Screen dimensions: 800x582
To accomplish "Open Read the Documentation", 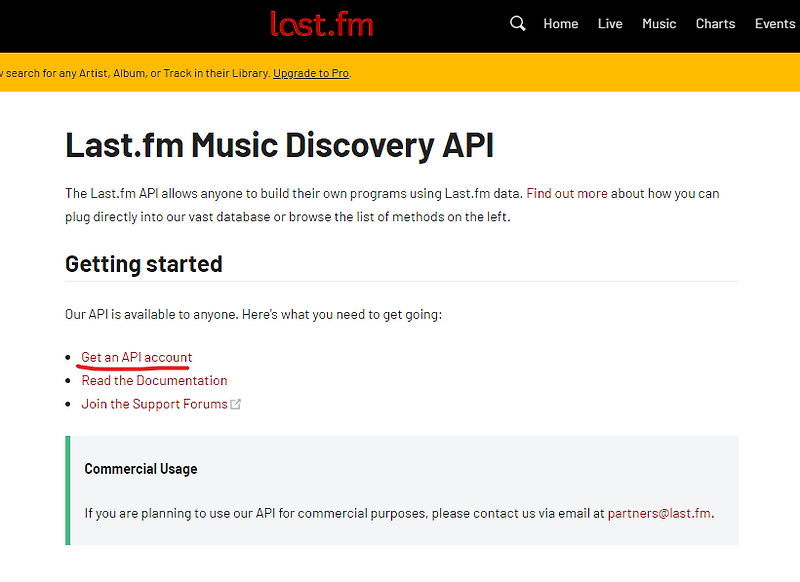I will [154, 380].
